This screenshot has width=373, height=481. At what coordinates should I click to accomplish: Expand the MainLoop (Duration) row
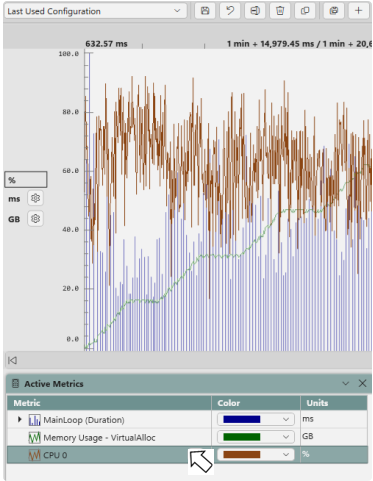click(x=20, y=419)
